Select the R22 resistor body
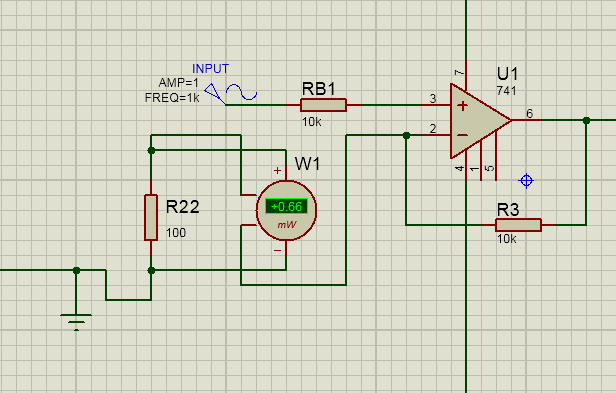Image resolution: width=616 pixels, height=393 pixels. click(x=151, y=217)
